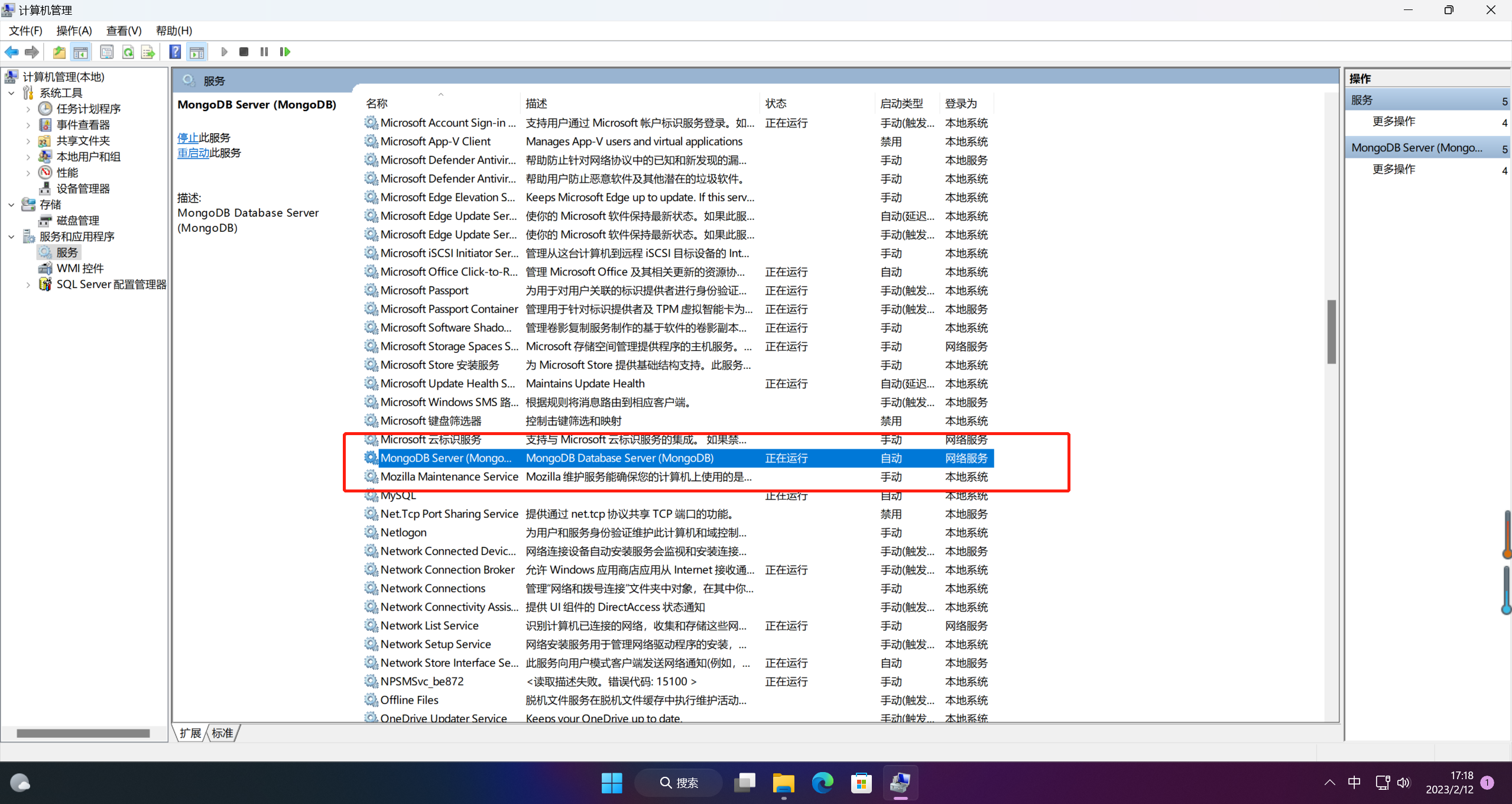Click the Refresh toolbar icon
Screen dimensions: 1512x804
point(128,52)
